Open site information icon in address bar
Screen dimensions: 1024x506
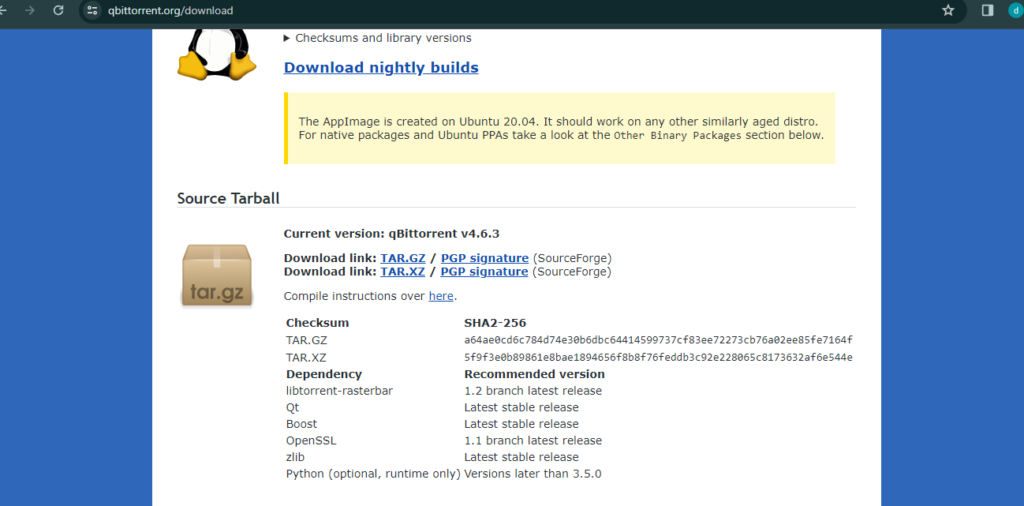[92, 11]
